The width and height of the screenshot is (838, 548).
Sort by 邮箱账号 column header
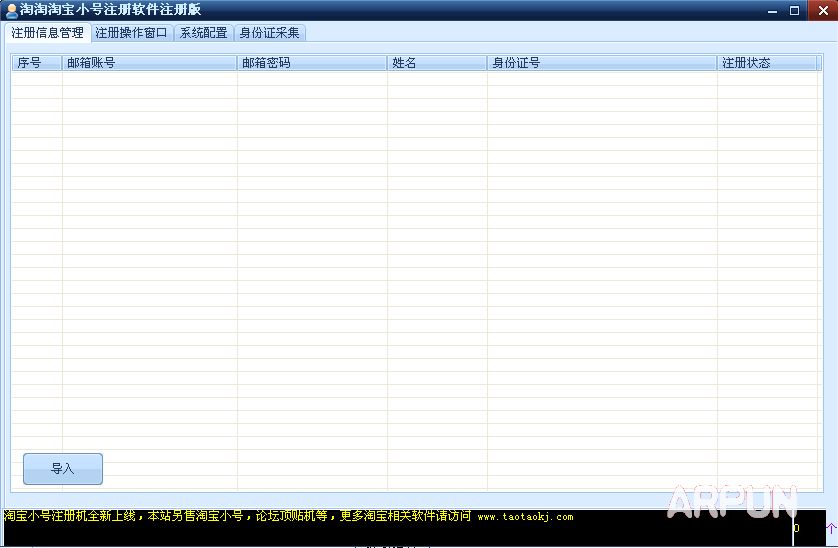149,63
